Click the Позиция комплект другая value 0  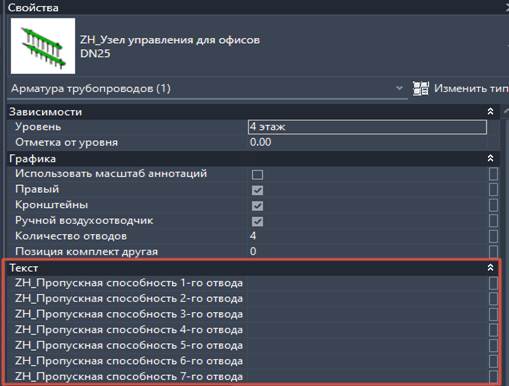tap(253, 251)
